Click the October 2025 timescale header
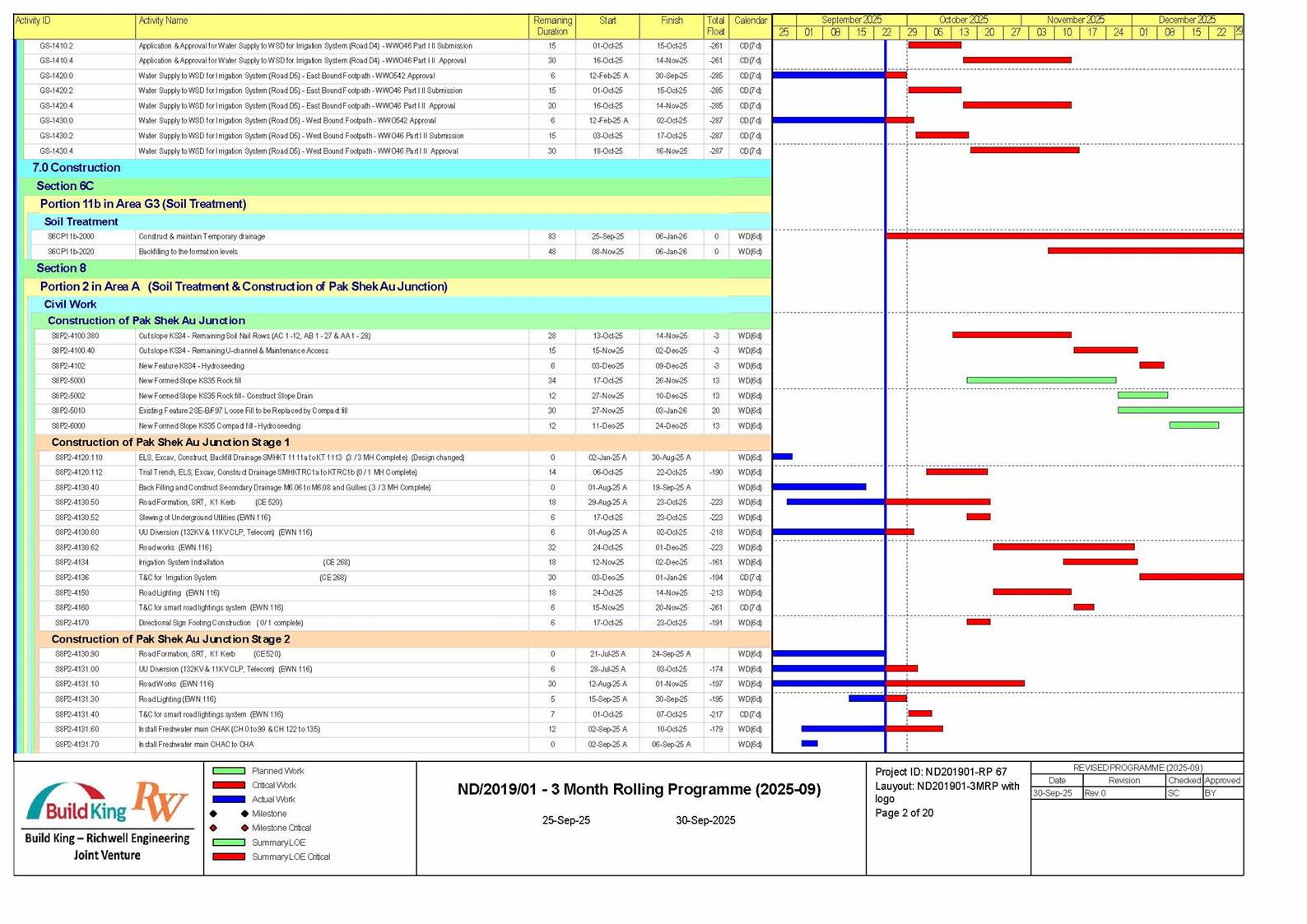The image size is (1307, 924). click(x=963, y=20)
